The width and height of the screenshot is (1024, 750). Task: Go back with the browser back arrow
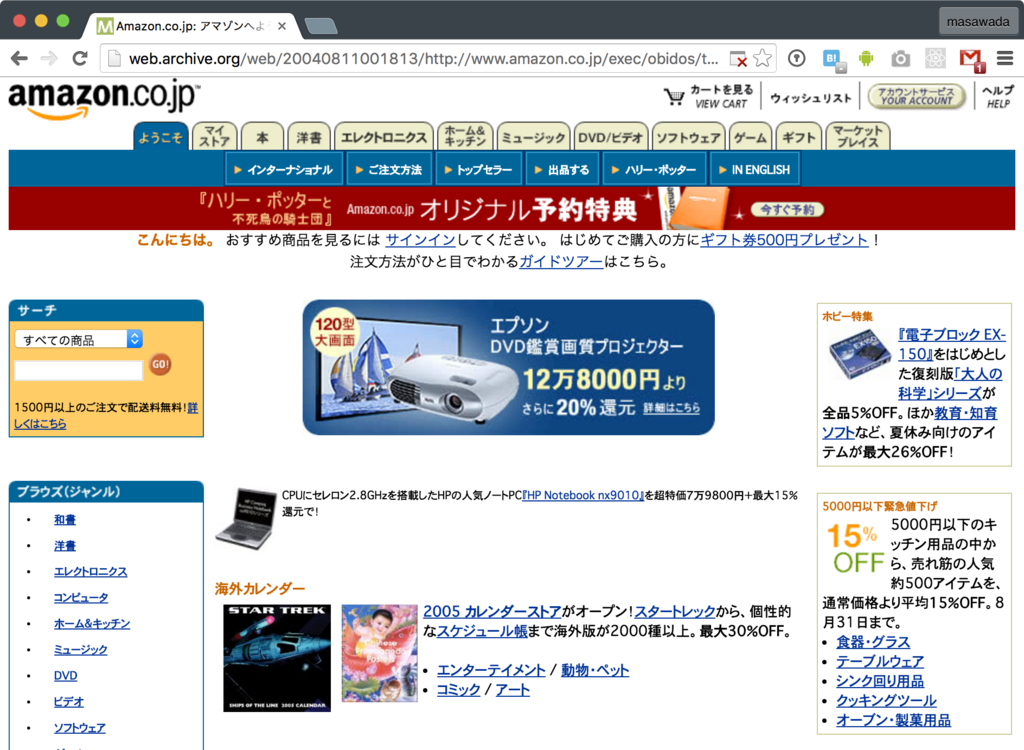pyautogui.click(x=20, y=59)
